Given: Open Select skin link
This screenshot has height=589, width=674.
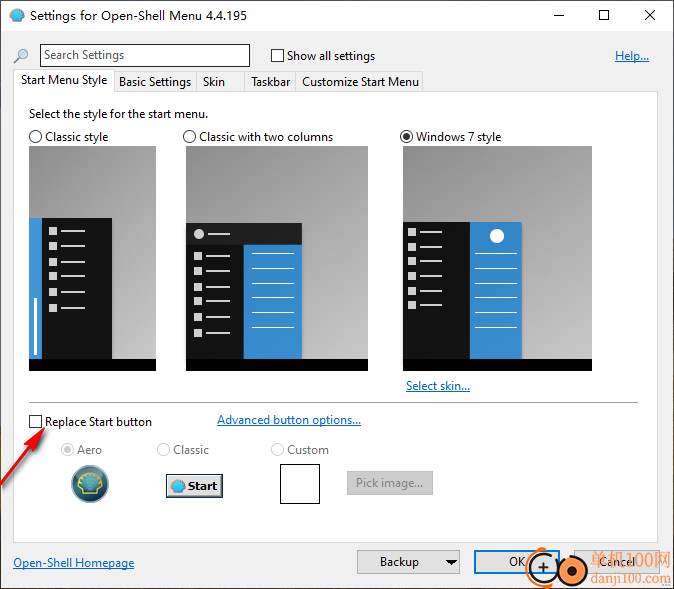Looking at the screenshot, I should pyautogui.click(x=438, y=386).
